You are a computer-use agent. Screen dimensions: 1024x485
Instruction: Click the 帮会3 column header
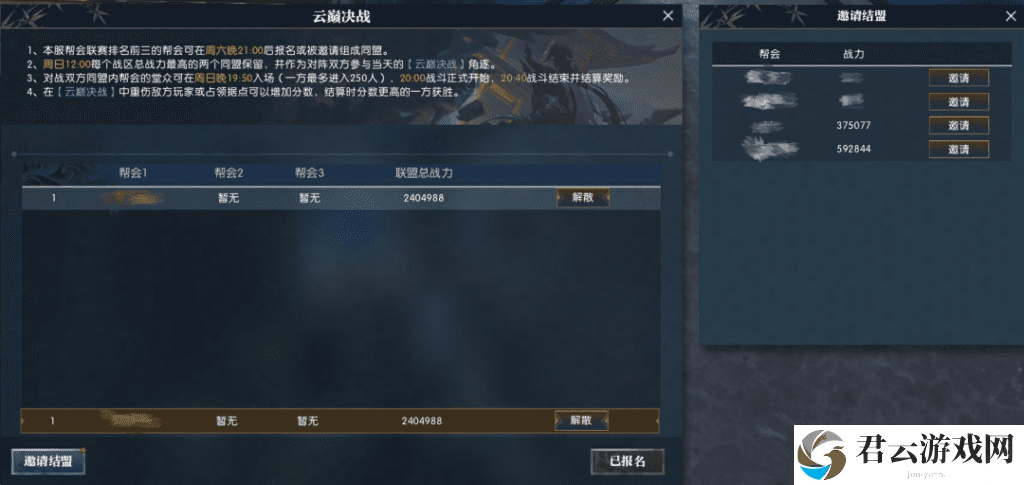310,173
